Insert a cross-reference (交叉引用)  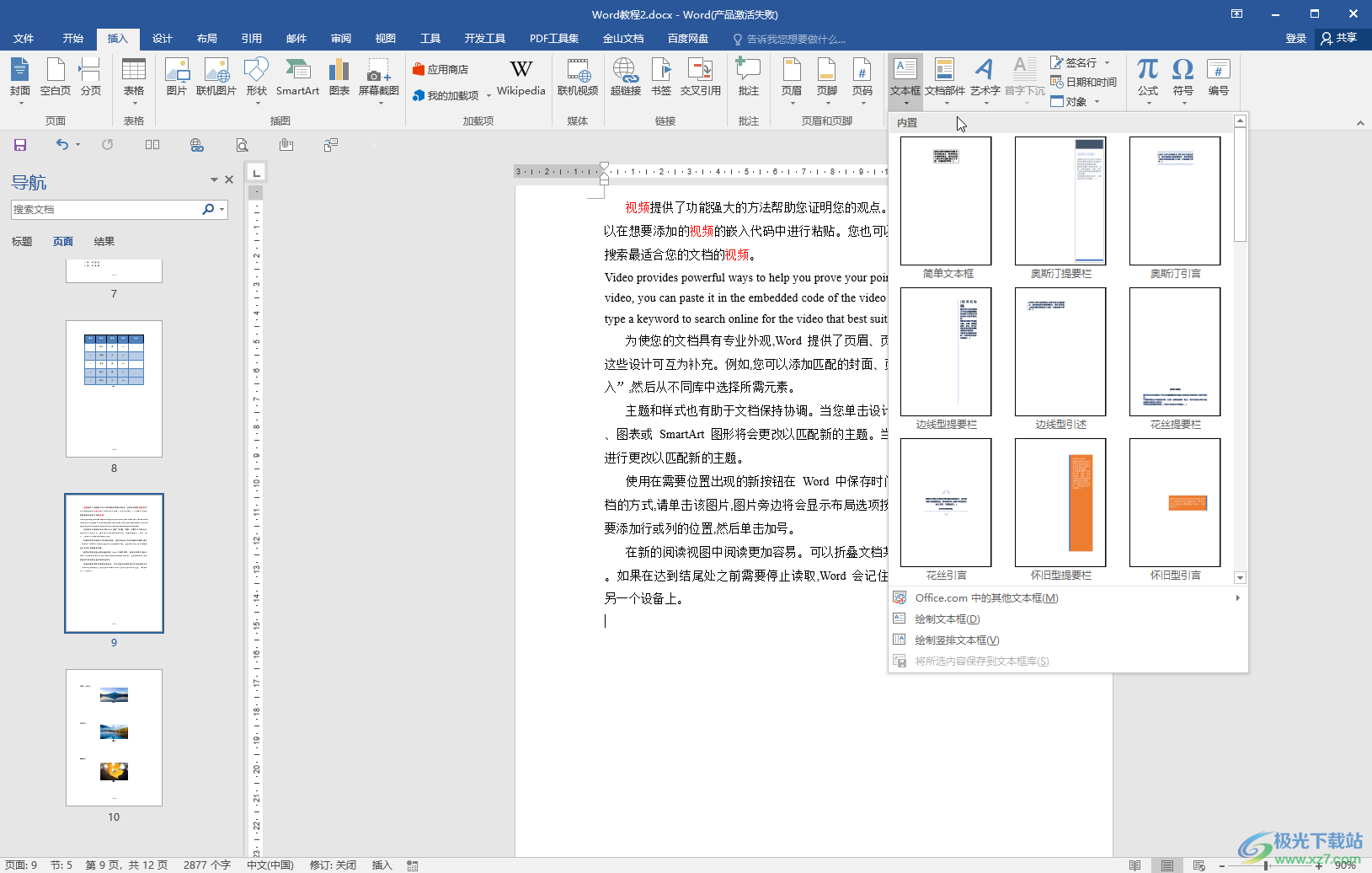[701, 78]
